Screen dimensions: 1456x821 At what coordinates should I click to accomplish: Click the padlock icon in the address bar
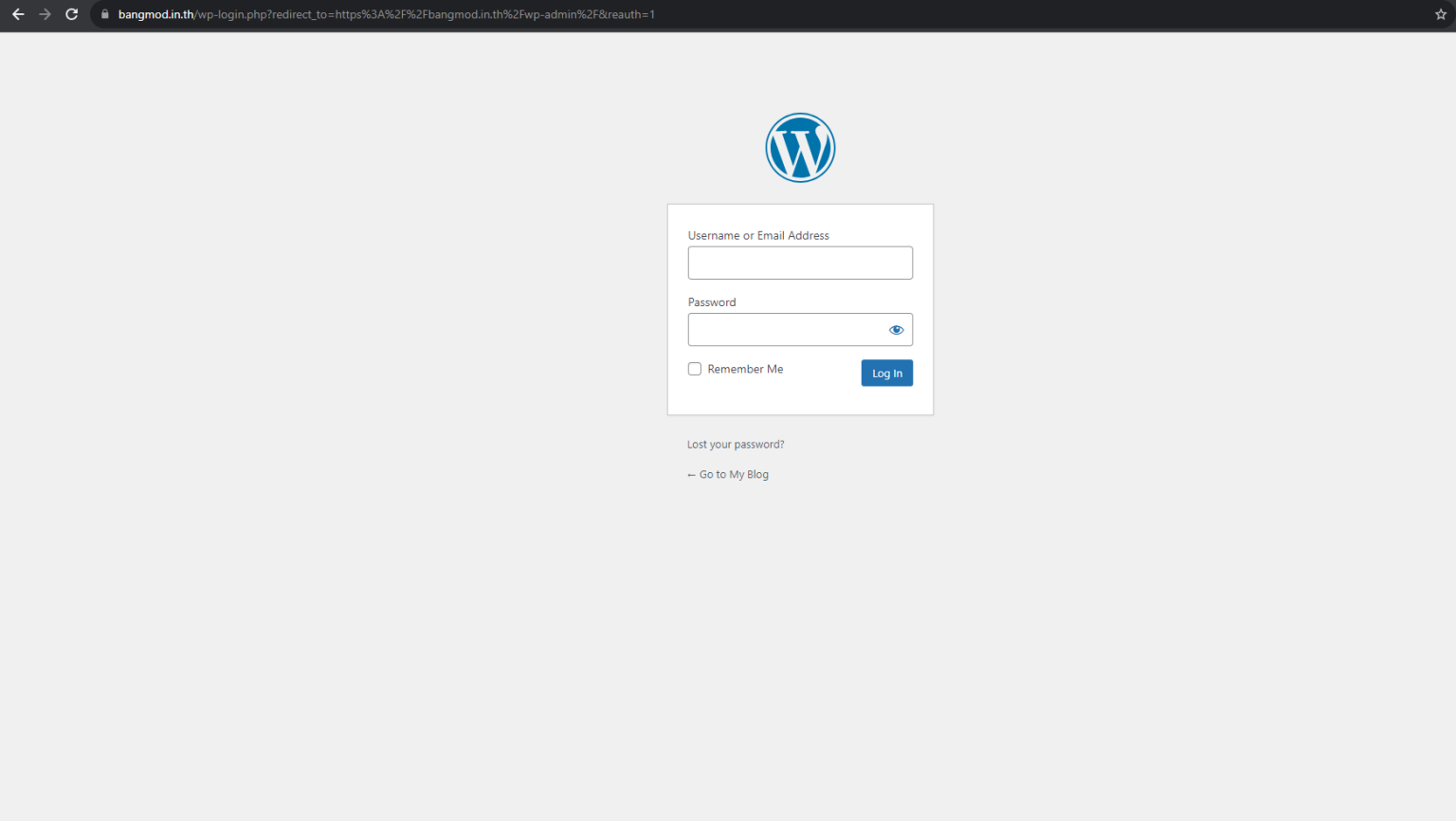[103, 14]
